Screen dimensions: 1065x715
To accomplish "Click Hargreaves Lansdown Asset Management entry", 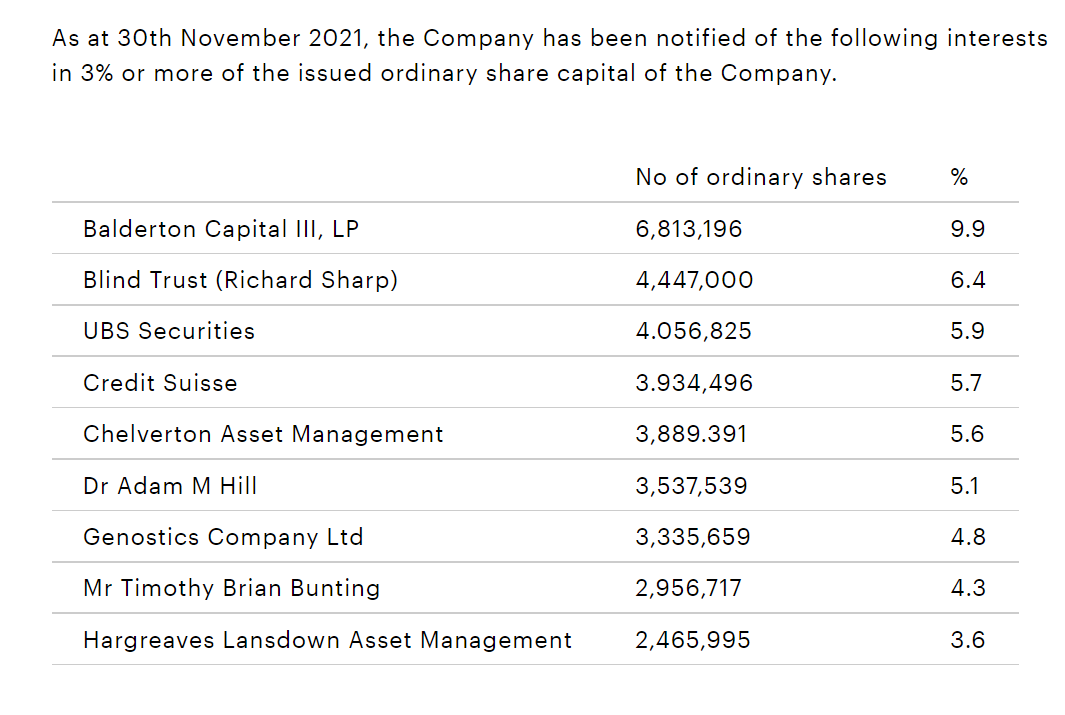I will [327, 640].
